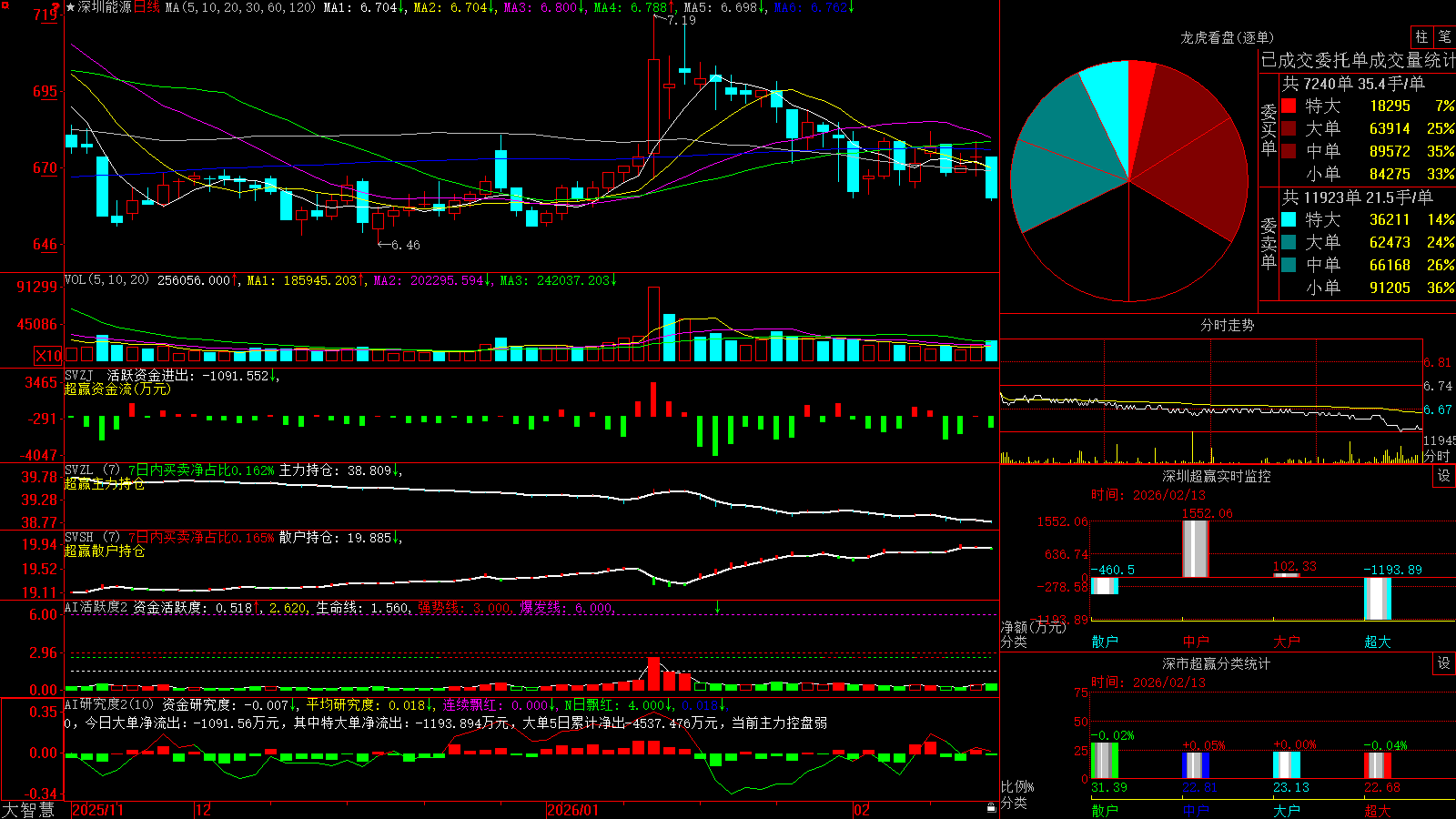Click the star icon before 深圳能源
Screen dimensions: 1456x819
(71, 7)
